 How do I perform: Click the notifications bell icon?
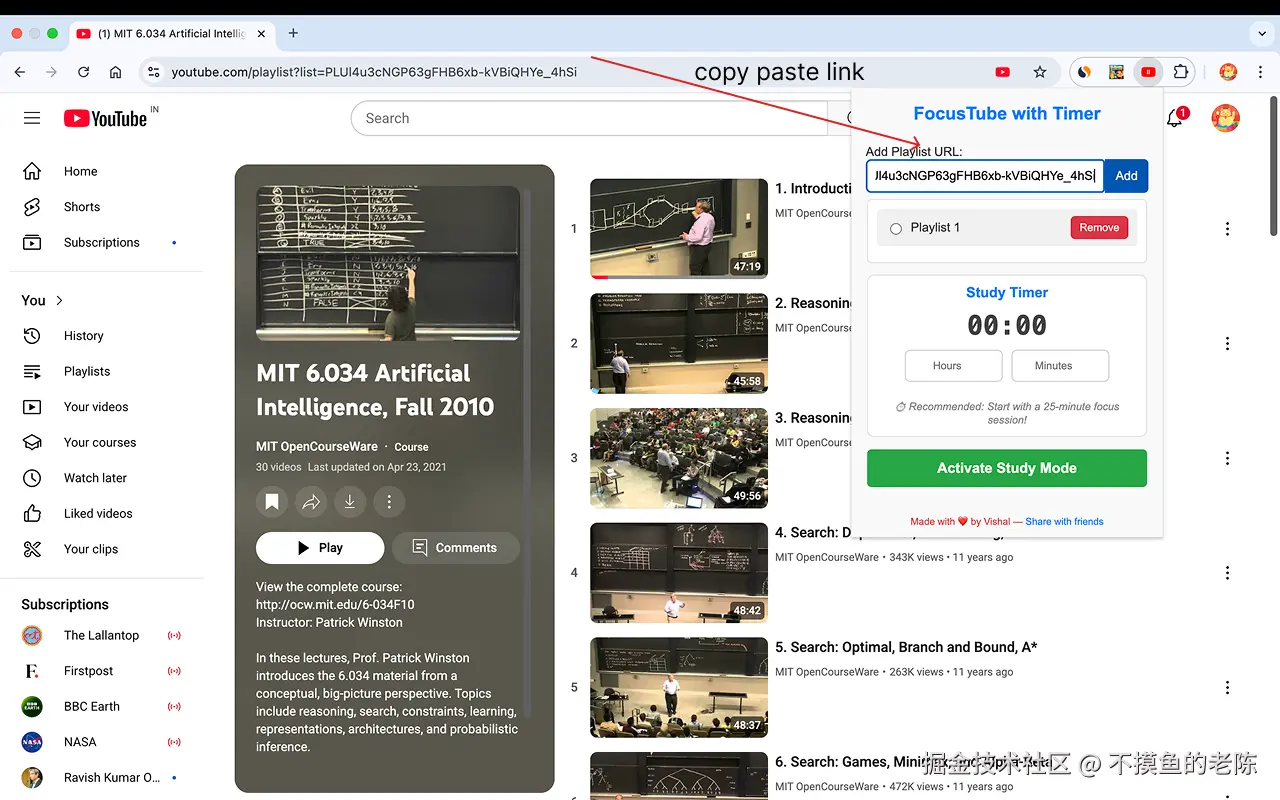click(1176, 118)
